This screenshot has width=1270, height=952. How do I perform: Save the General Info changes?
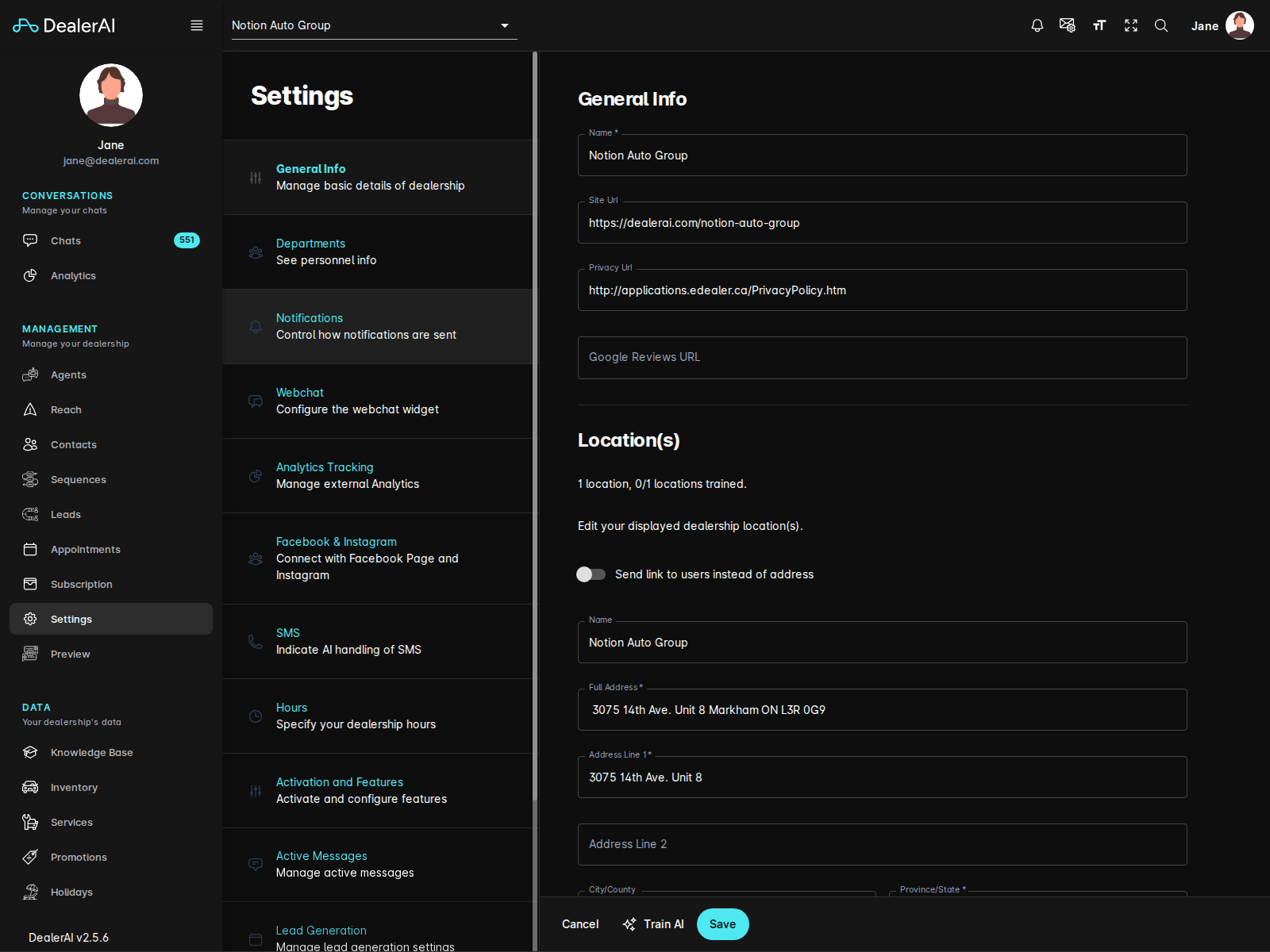pyautogui.click(x=722, y=923)
